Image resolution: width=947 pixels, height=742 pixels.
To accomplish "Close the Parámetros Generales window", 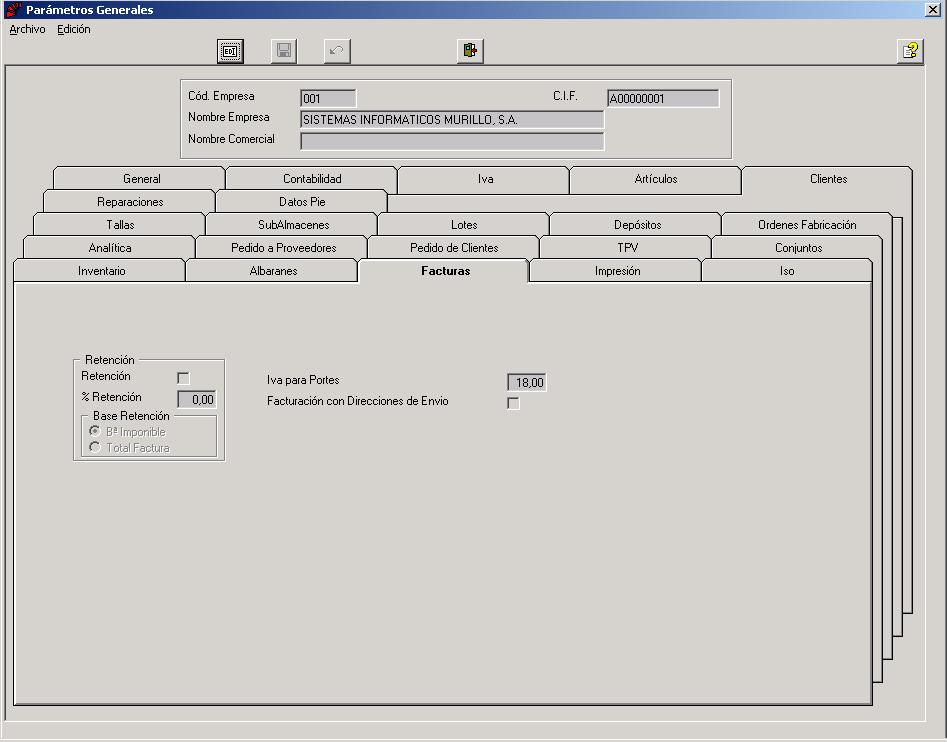I will coord(933,9).
